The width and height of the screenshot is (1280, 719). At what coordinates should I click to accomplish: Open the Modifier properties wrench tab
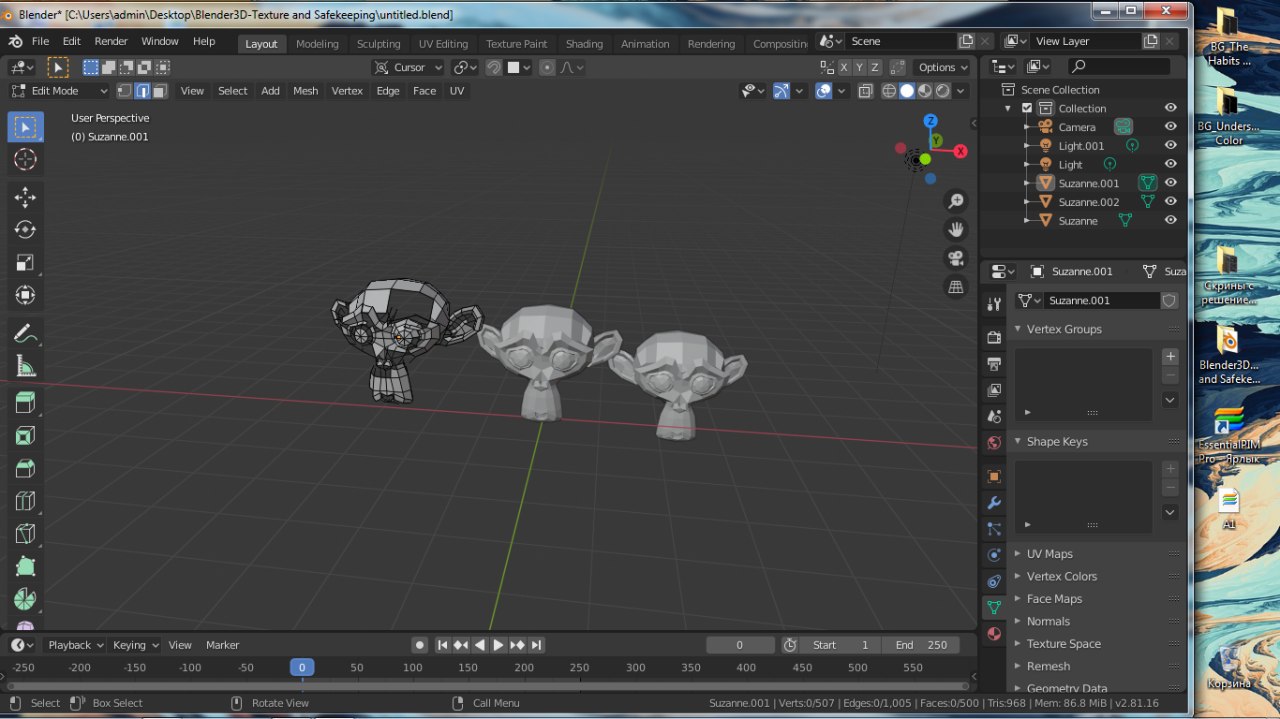[994, 503]
